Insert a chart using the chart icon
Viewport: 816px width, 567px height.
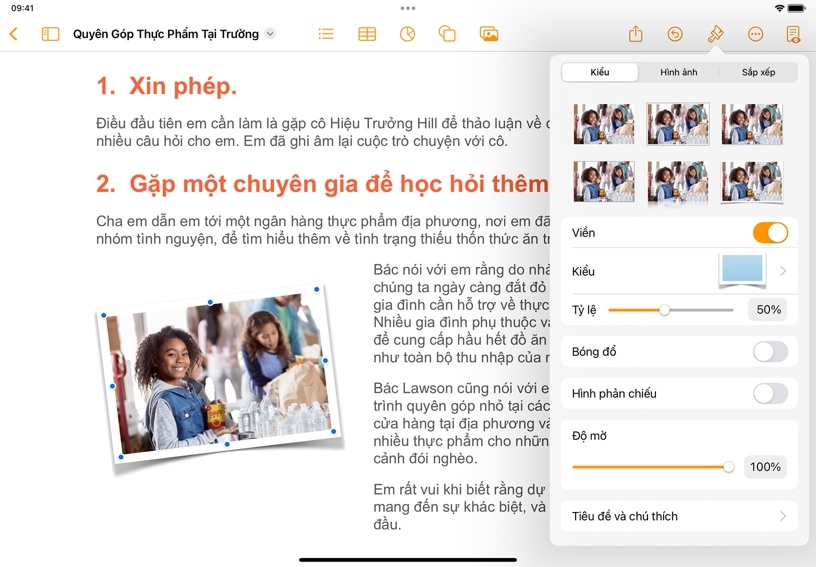click(x=407, y=34)
